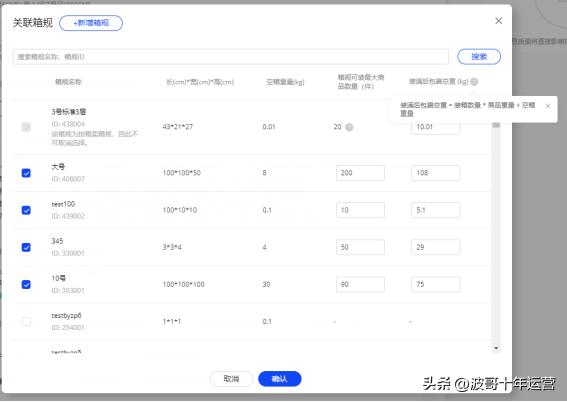Select the ID: 330001 text
Screen dimensions: 567x402
[x=68, y=253]
